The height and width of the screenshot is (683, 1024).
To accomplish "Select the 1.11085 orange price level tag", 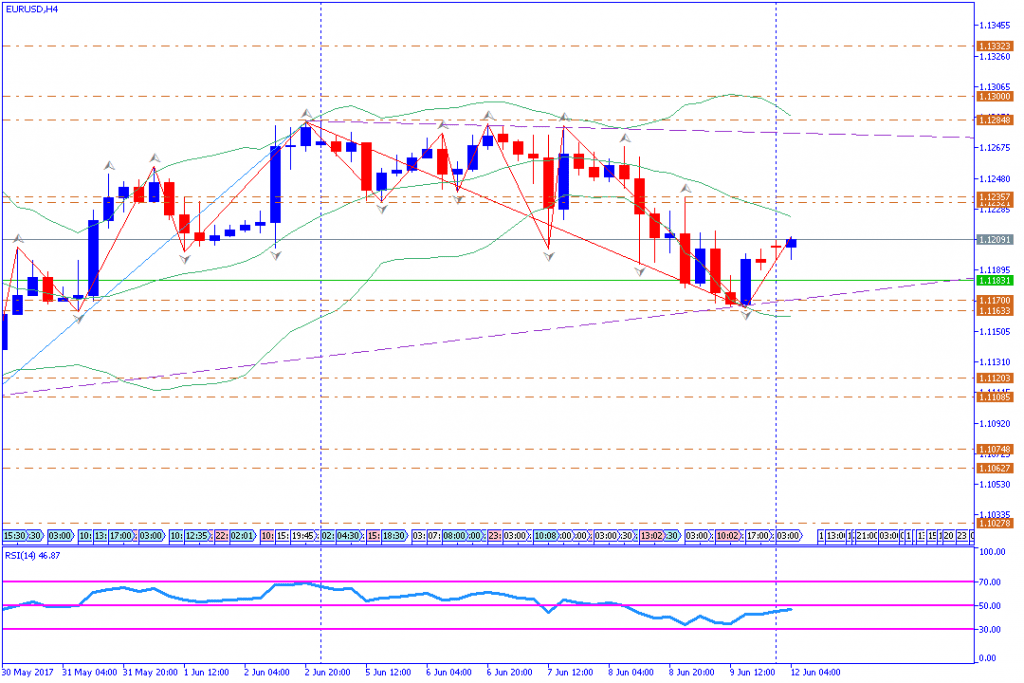I will click(995, 397).
